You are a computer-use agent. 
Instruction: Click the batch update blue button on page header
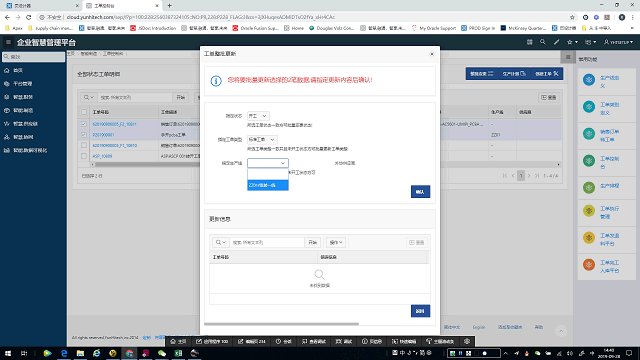tap(482, 74)
